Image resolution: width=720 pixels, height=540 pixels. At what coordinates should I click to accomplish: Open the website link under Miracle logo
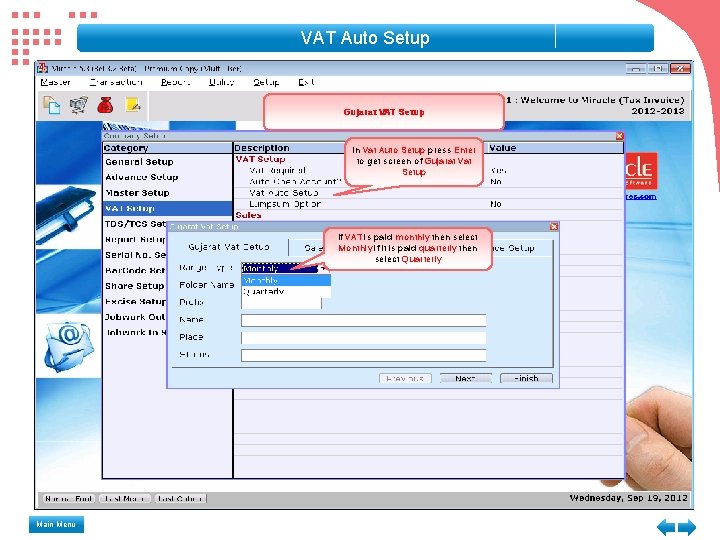pyautogui.click(x=641, y=197)
